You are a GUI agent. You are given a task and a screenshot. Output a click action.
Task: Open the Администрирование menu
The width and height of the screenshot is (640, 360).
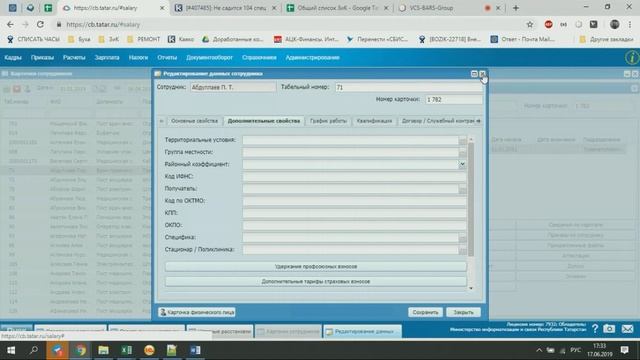pos(313,58)
